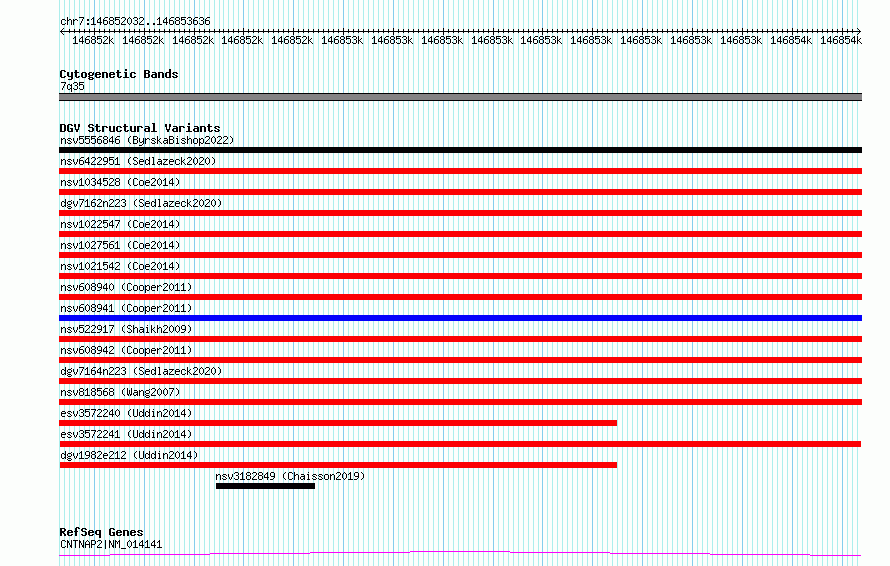Click the red bar under dgv7164n223

coord(460,381)
